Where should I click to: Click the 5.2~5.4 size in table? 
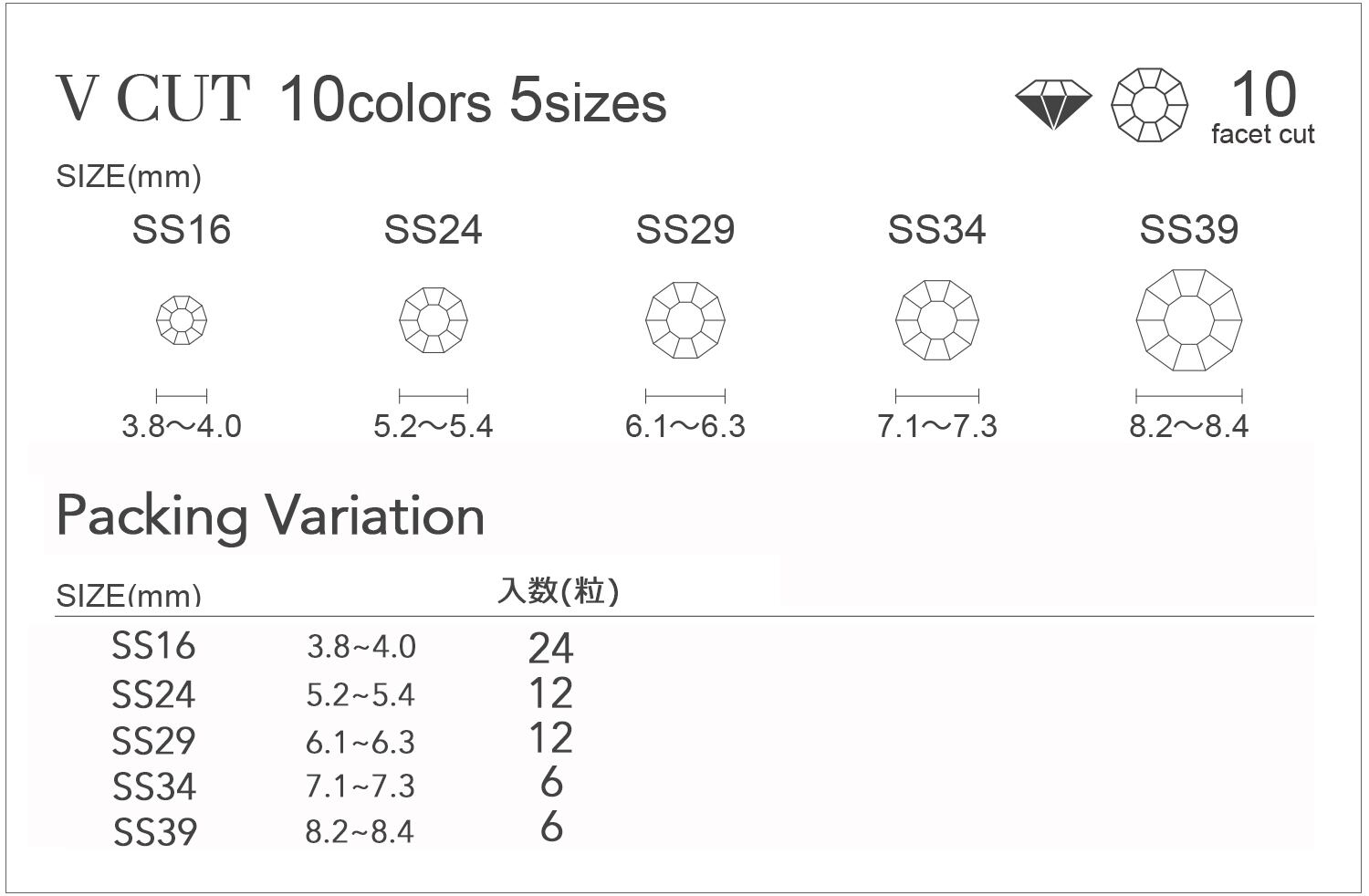coord(361,695)
